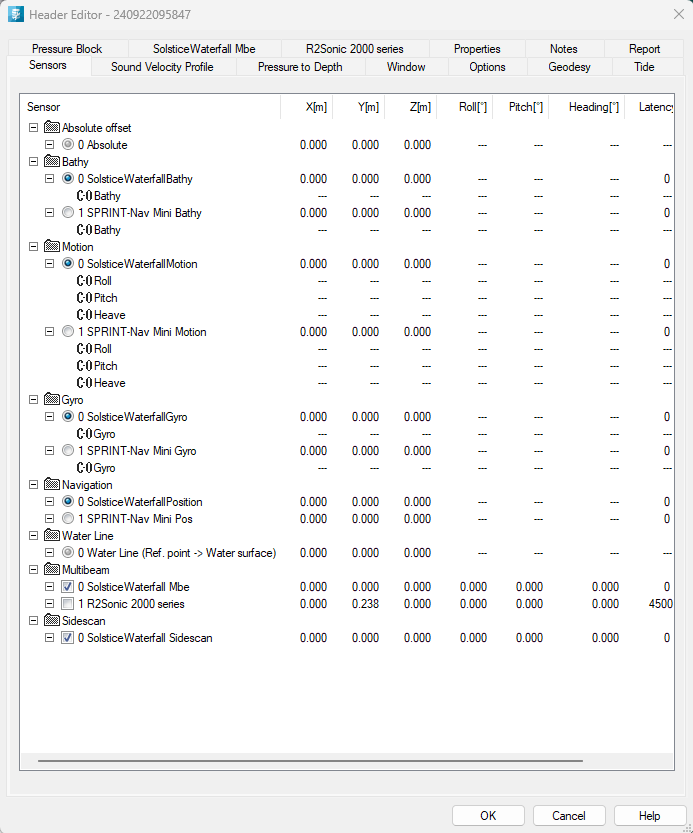Viewport: 693px width, 833px height.
Task: Select the 1 SPRINT-Nav Mini Bathy radio button
Action: point(67,212)
